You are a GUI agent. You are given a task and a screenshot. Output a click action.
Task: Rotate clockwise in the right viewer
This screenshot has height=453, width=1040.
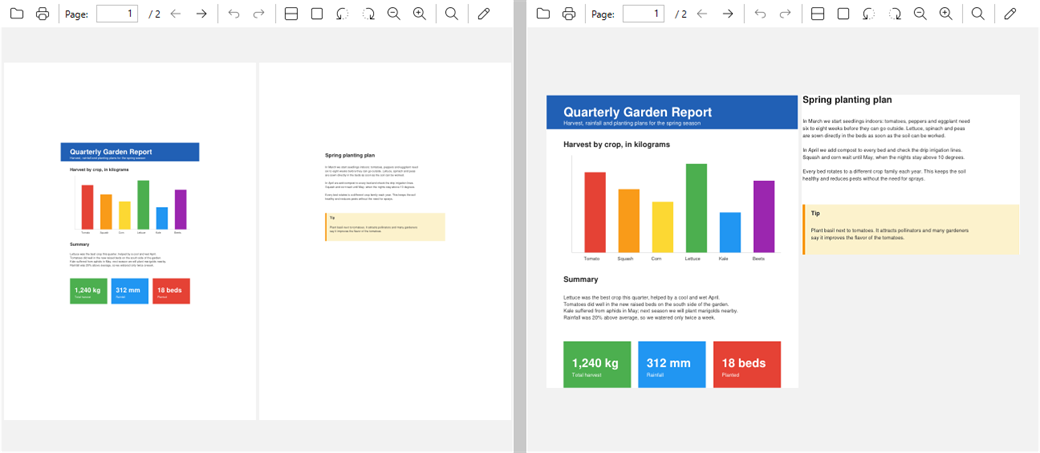[895, 14]
